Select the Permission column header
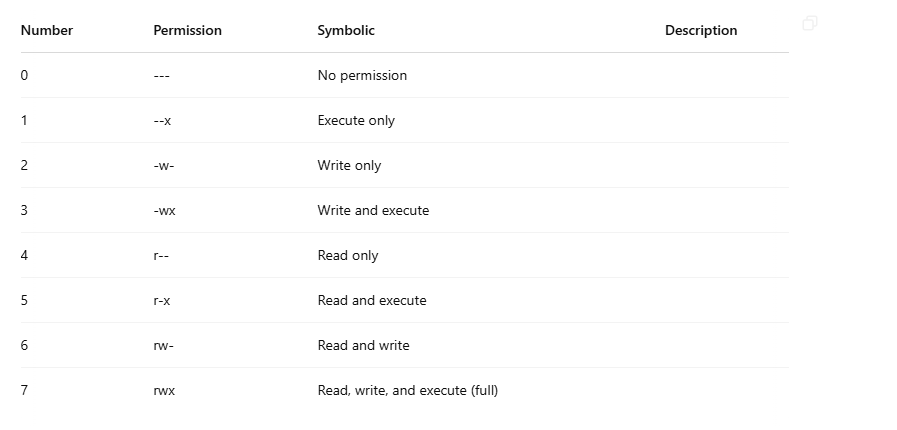This screenshot has width=897, height=430. [188, 30]
